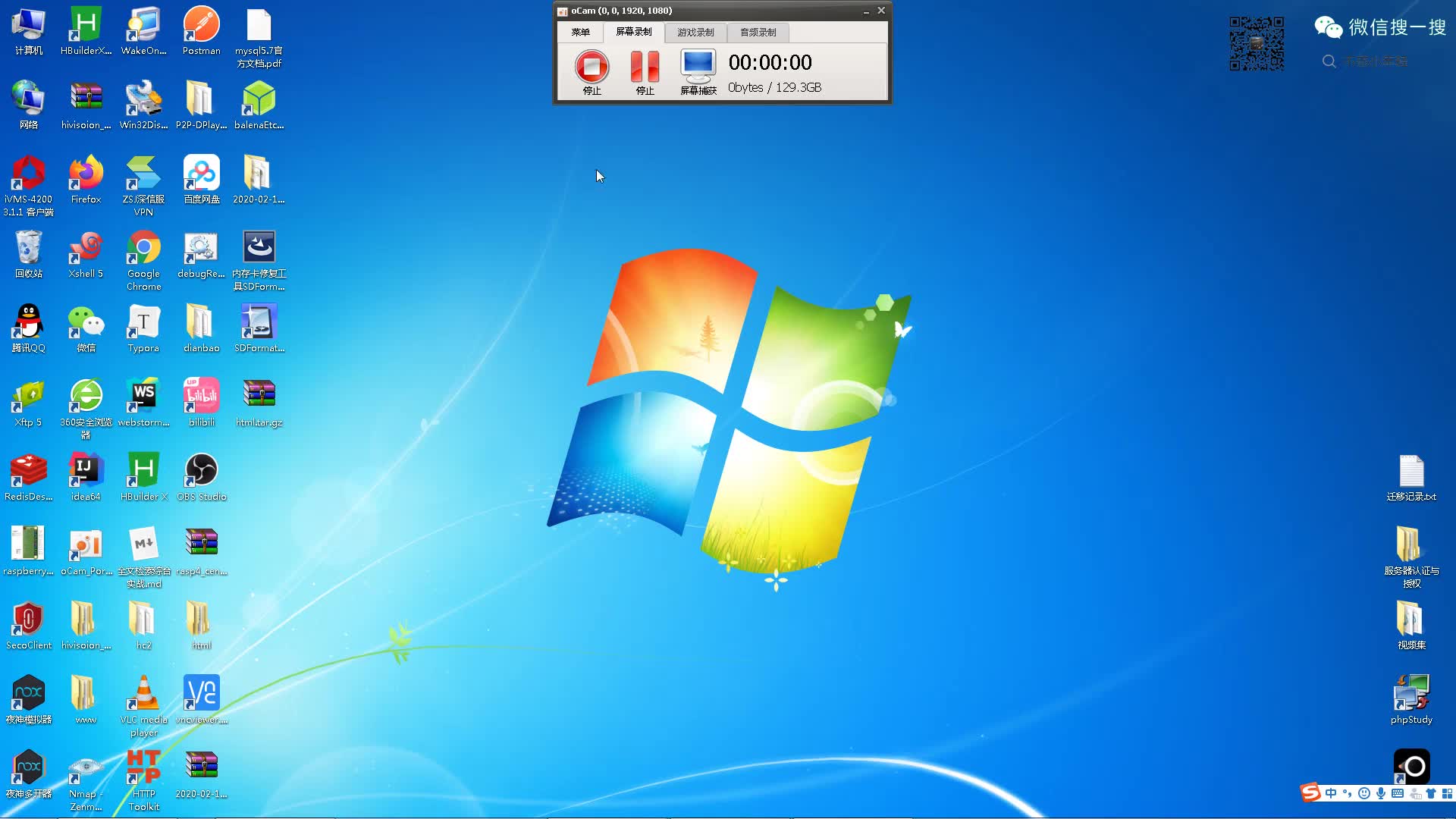Image resolution: width=1456 pixels, height=819 pixels.
Task: Select the 夜神模拟器 shortcut
Action: coord(29,701)
